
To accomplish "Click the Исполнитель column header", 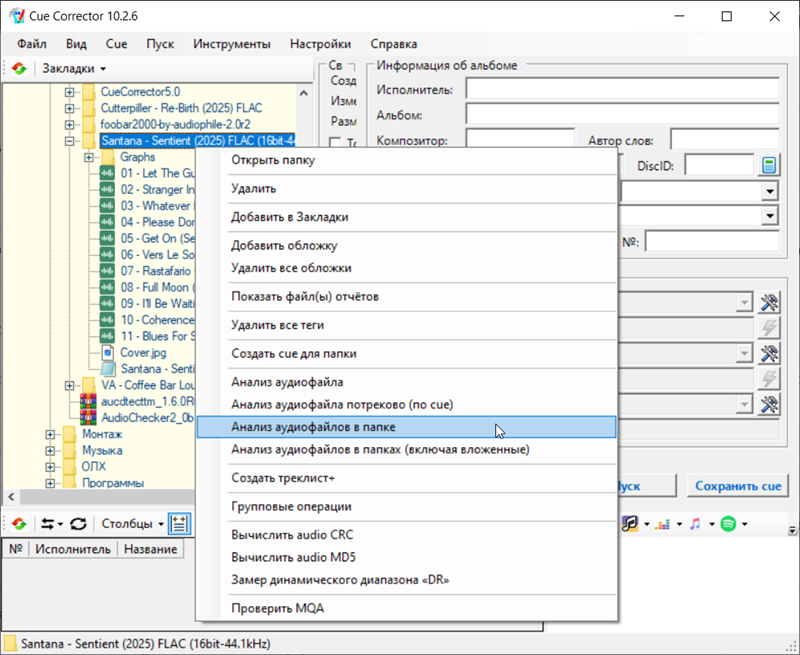I will tap(73, 549).
